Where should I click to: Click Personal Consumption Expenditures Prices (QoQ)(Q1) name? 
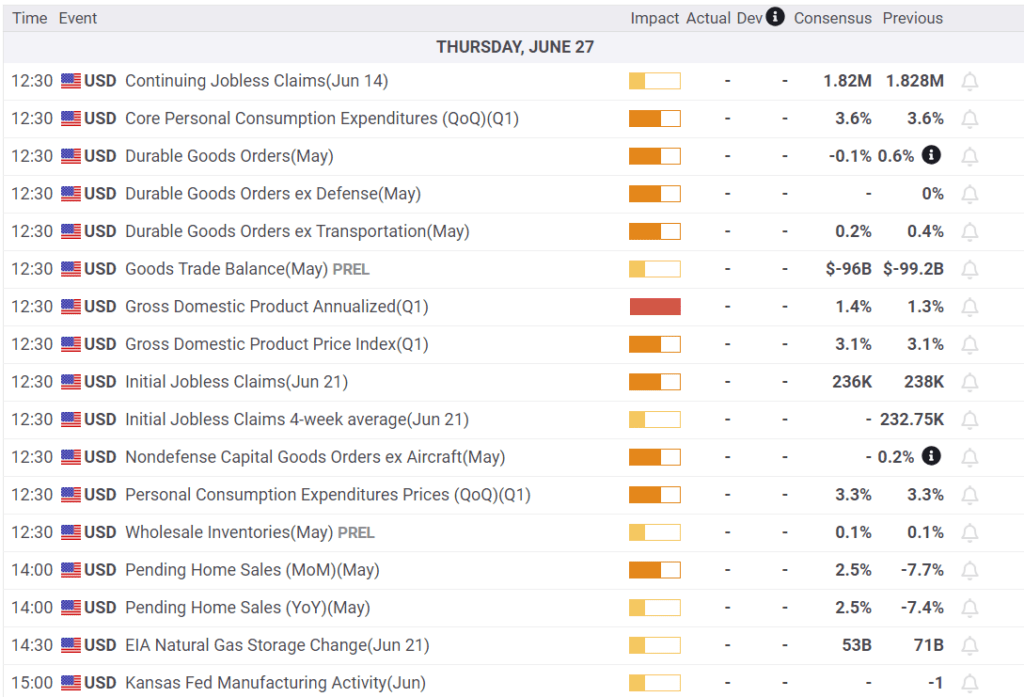(328, 494)
